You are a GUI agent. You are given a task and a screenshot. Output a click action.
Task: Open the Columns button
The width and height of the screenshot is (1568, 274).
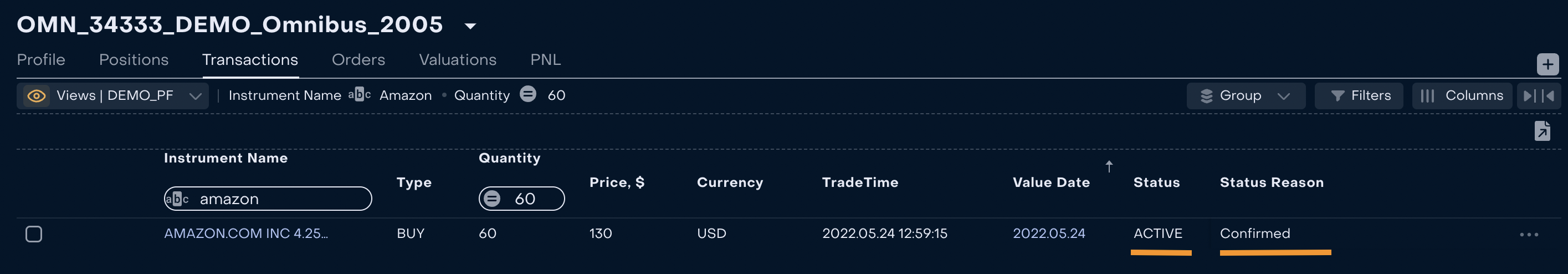(x=1462, y=96)
